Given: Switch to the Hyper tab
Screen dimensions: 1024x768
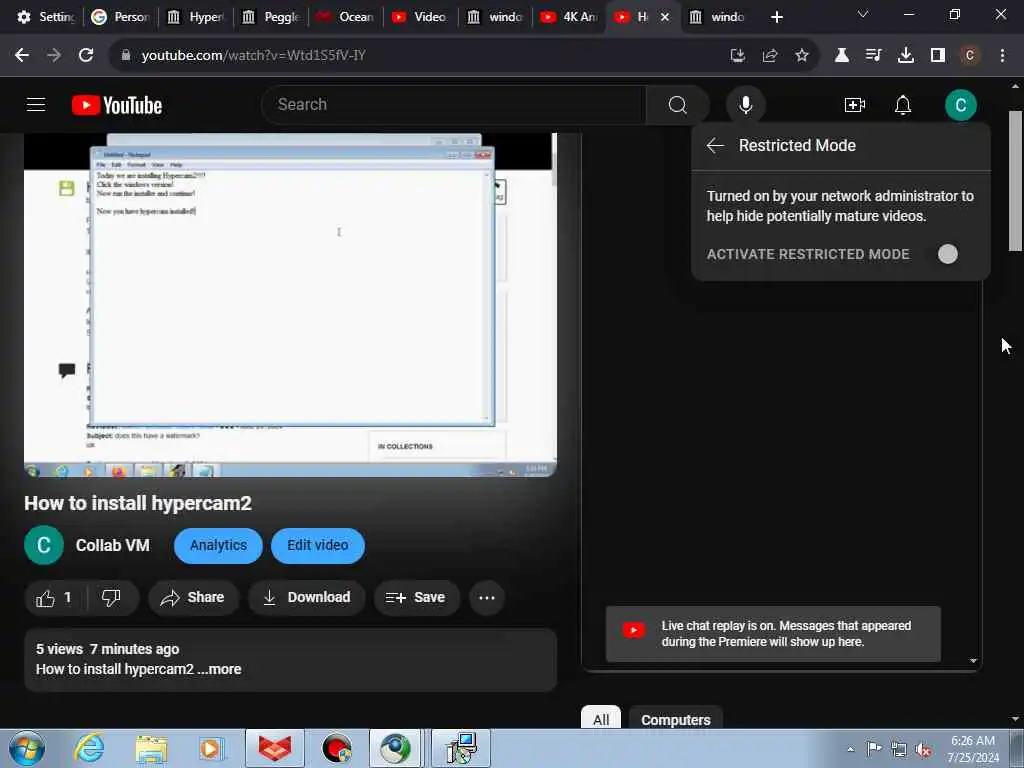Looking at the screenshot, I should 196,17.
